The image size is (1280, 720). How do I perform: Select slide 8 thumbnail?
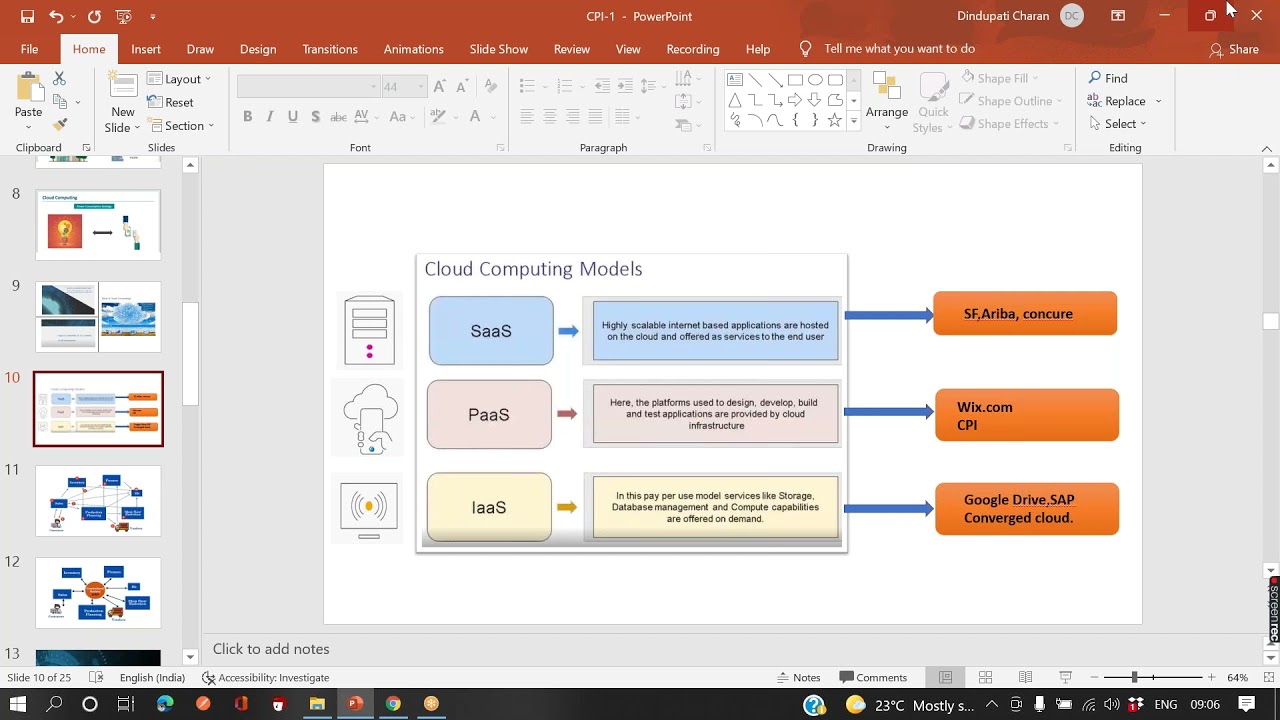pyautogui.click(x=98, y=225)
